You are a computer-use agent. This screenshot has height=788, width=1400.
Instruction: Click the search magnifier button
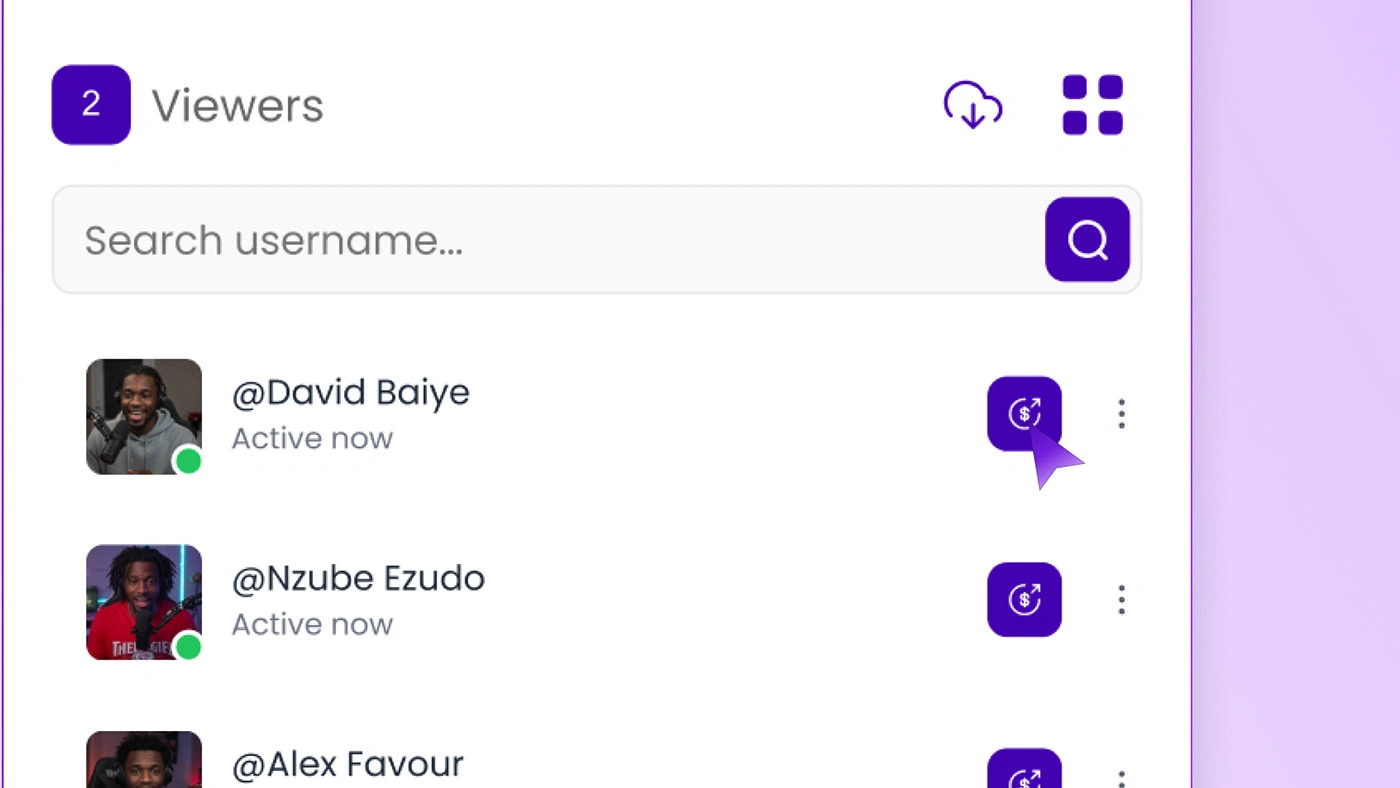pyautogui.click(x=1087, y=239)
